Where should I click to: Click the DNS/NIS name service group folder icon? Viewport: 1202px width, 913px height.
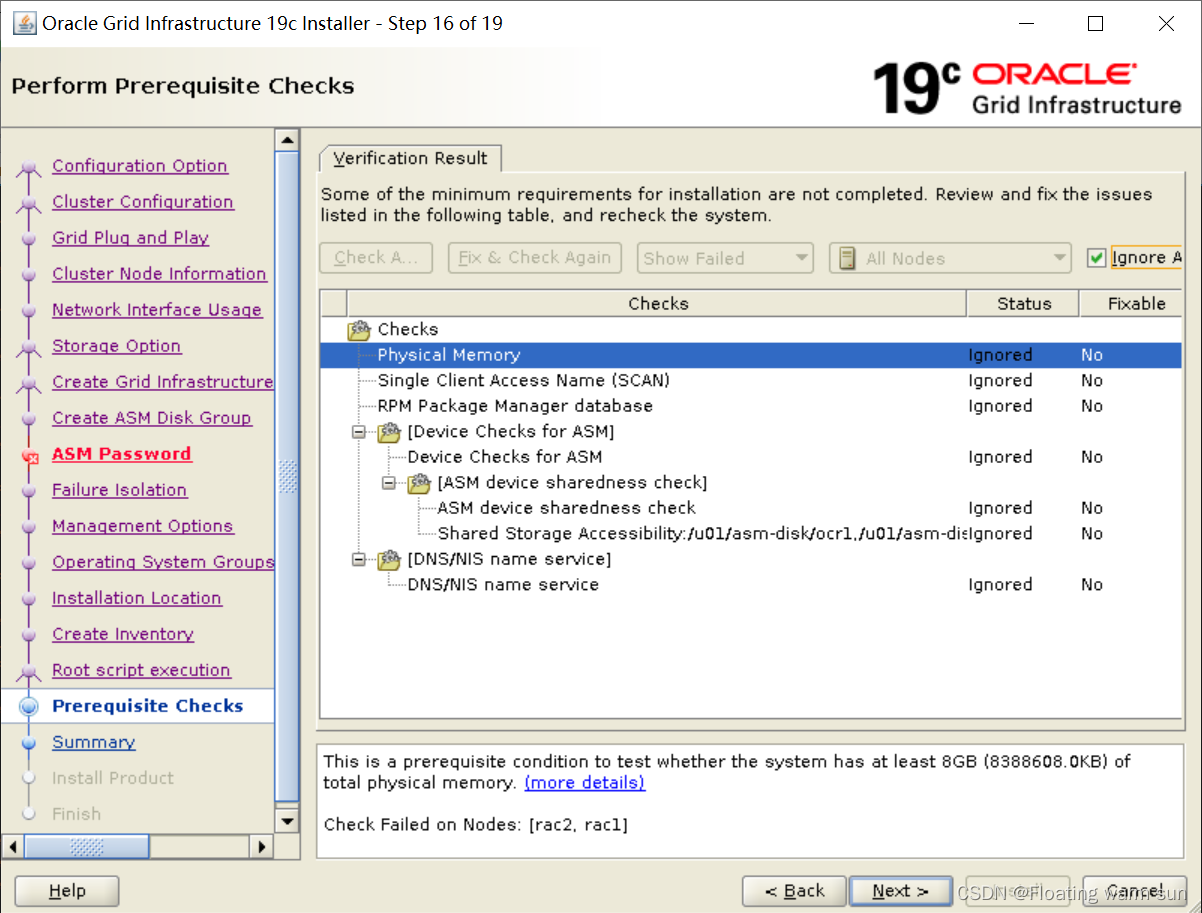point(388,559)
